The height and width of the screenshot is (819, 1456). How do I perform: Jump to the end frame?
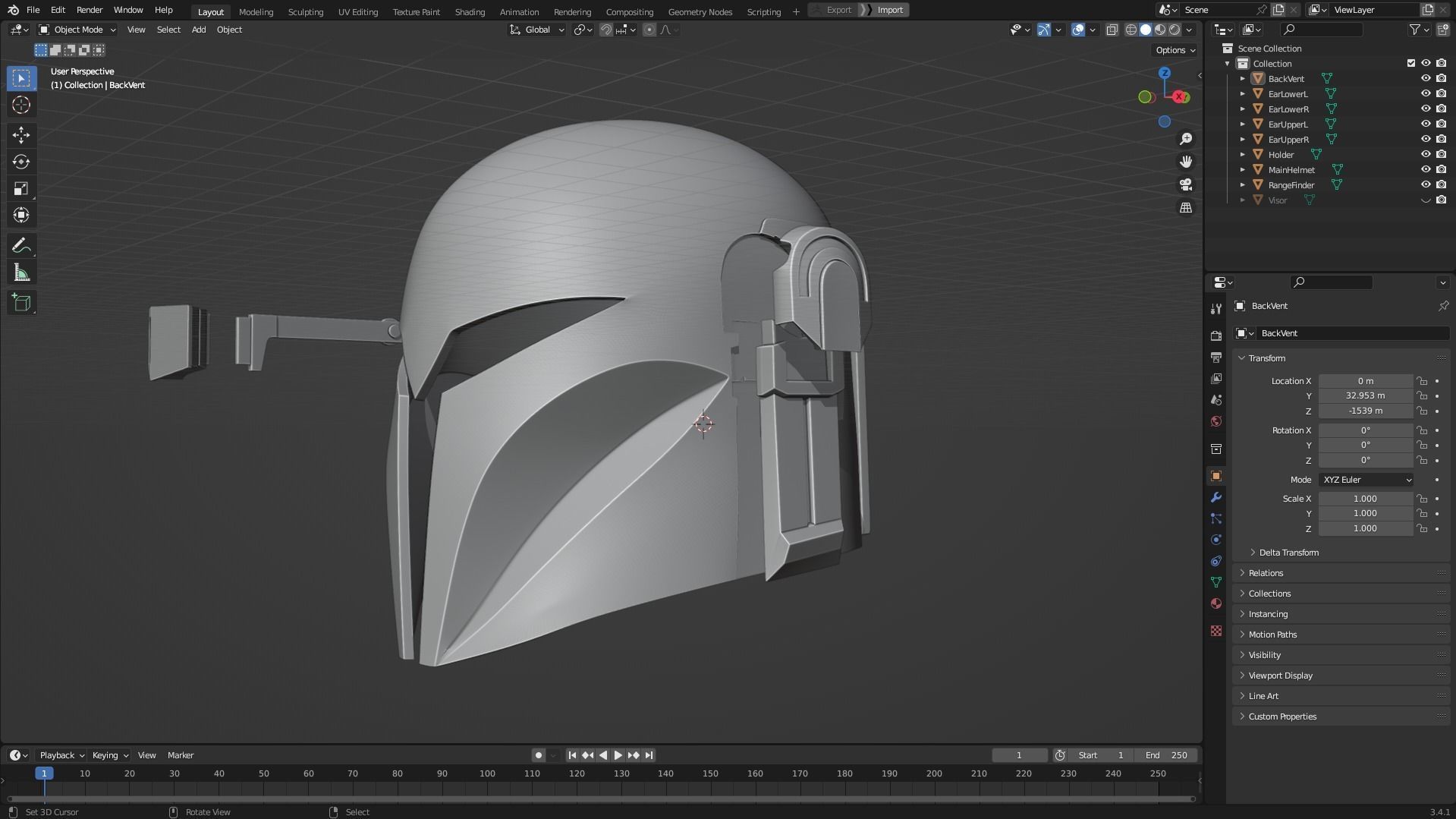click(649, 755)
